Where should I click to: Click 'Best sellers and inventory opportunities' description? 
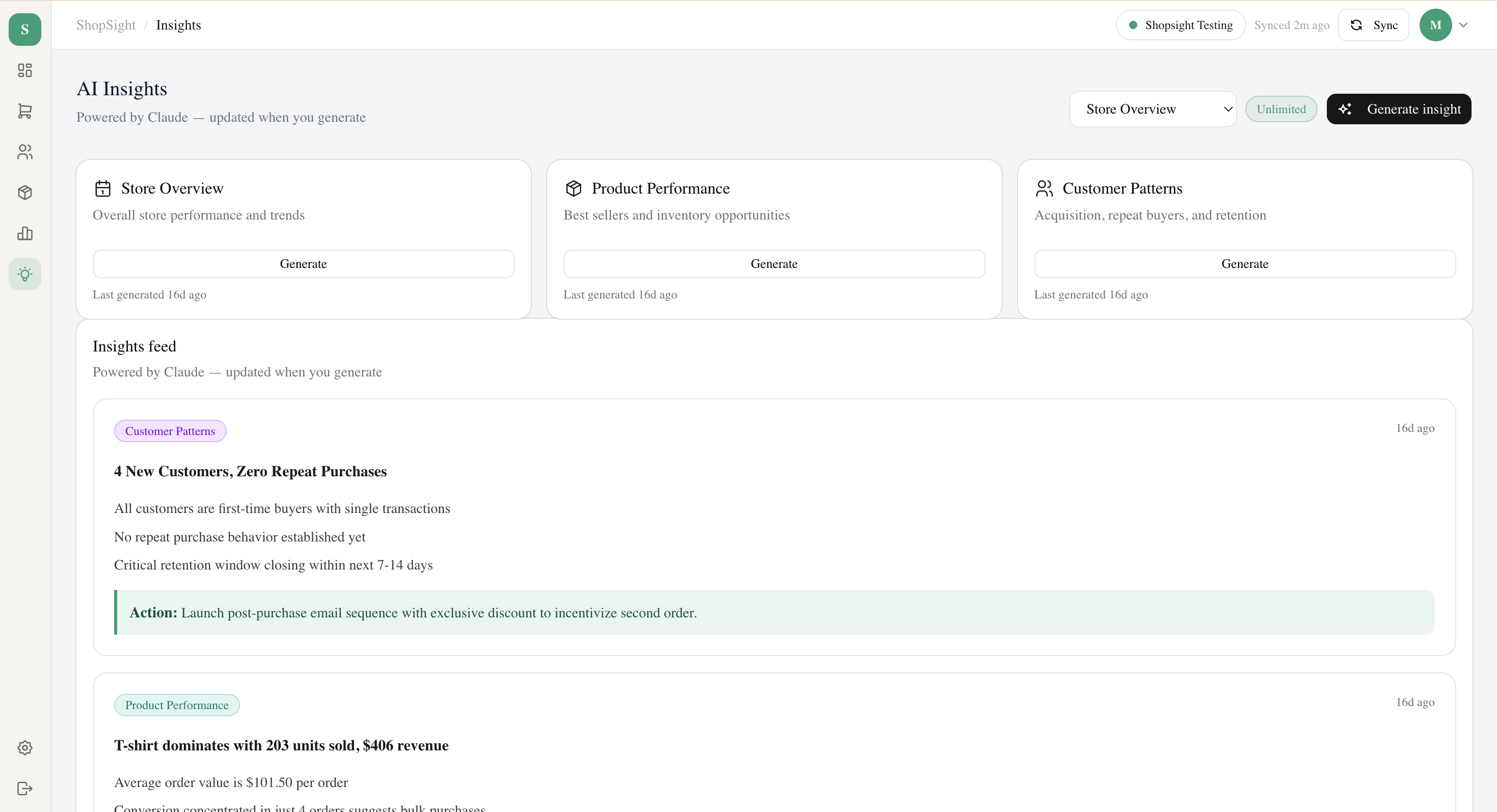tap(677, 215)
